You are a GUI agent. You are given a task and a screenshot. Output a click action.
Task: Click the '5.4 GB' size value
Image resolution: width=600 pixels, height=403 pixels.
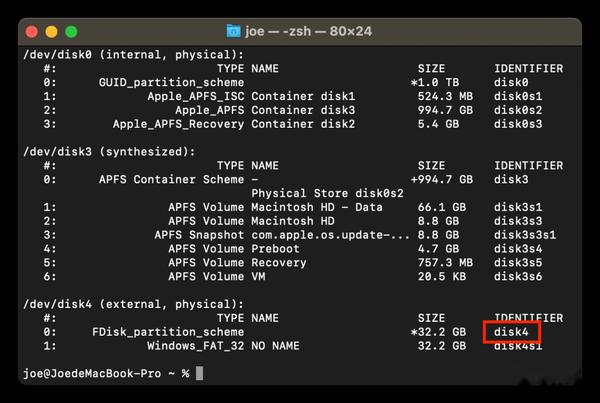438,124
